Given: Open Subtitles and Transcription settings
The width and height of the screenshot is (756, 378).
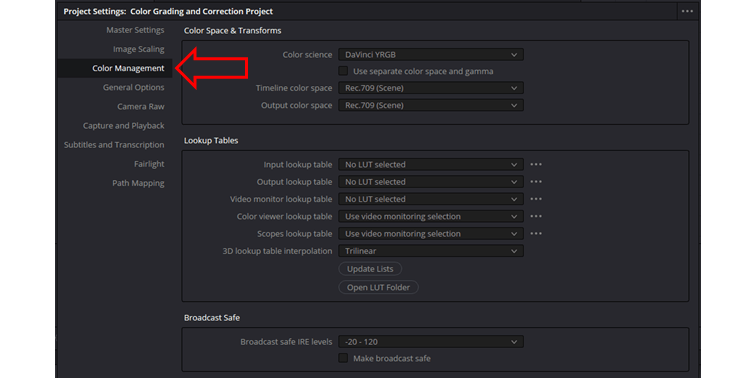Looking at the screenshot, I should pos(114,145).
